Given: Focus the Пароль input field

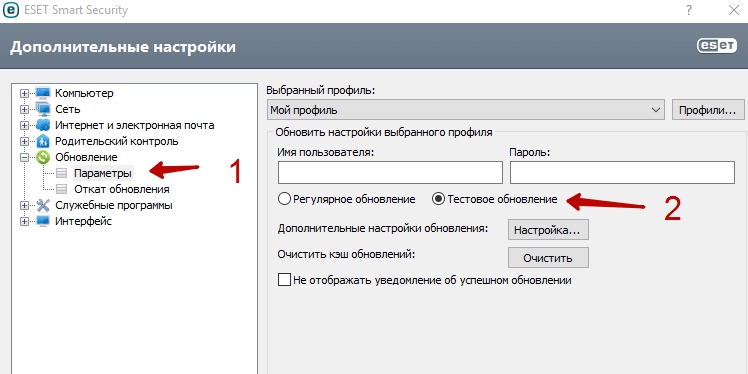Looking at the screenshot, I should (622, 172).
